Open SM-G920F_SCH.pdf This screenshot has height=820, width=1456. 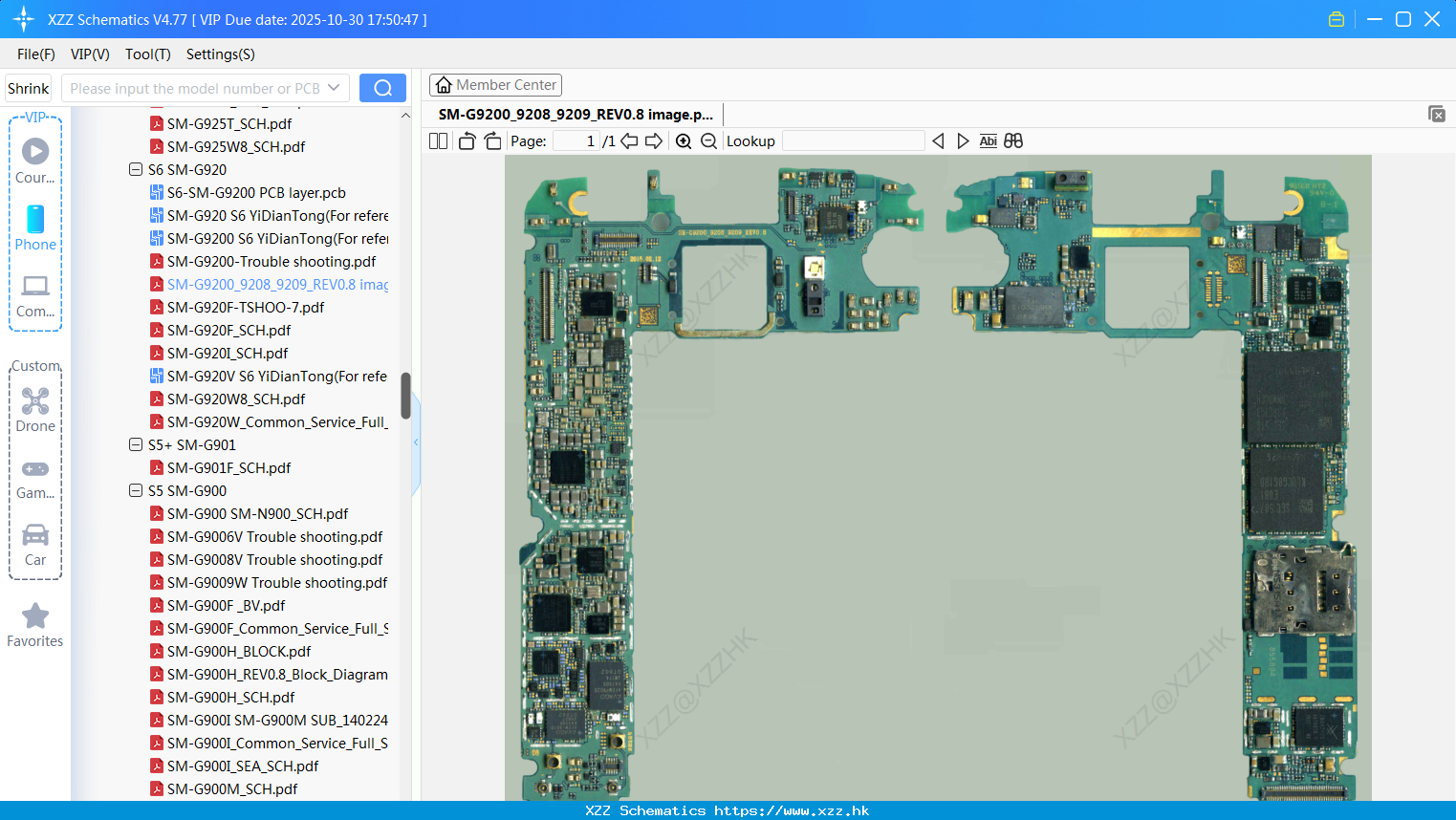click(228, 330)
